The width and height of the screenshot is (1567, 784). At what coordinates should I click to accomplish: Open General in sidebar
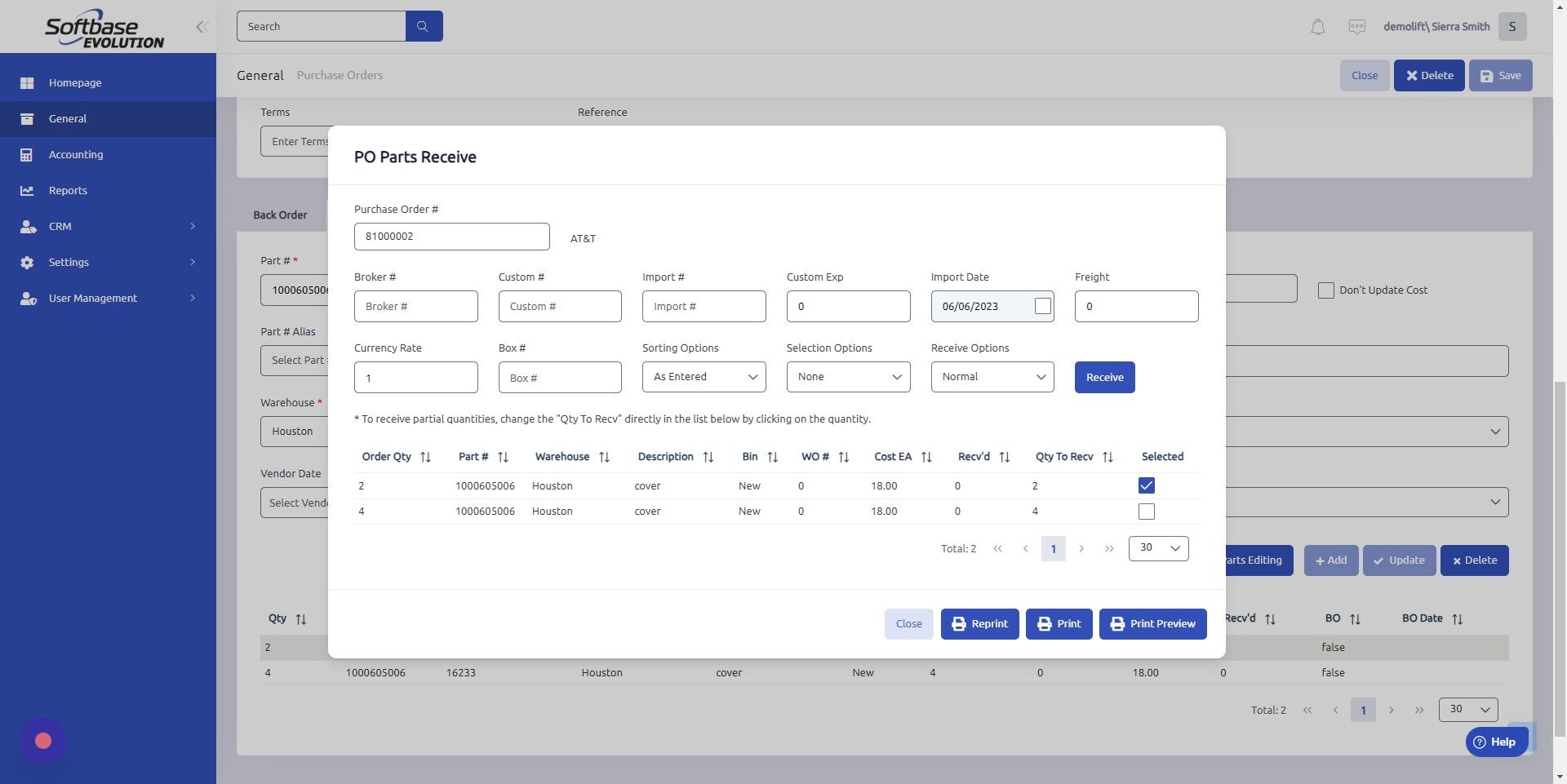pos(108,118)
